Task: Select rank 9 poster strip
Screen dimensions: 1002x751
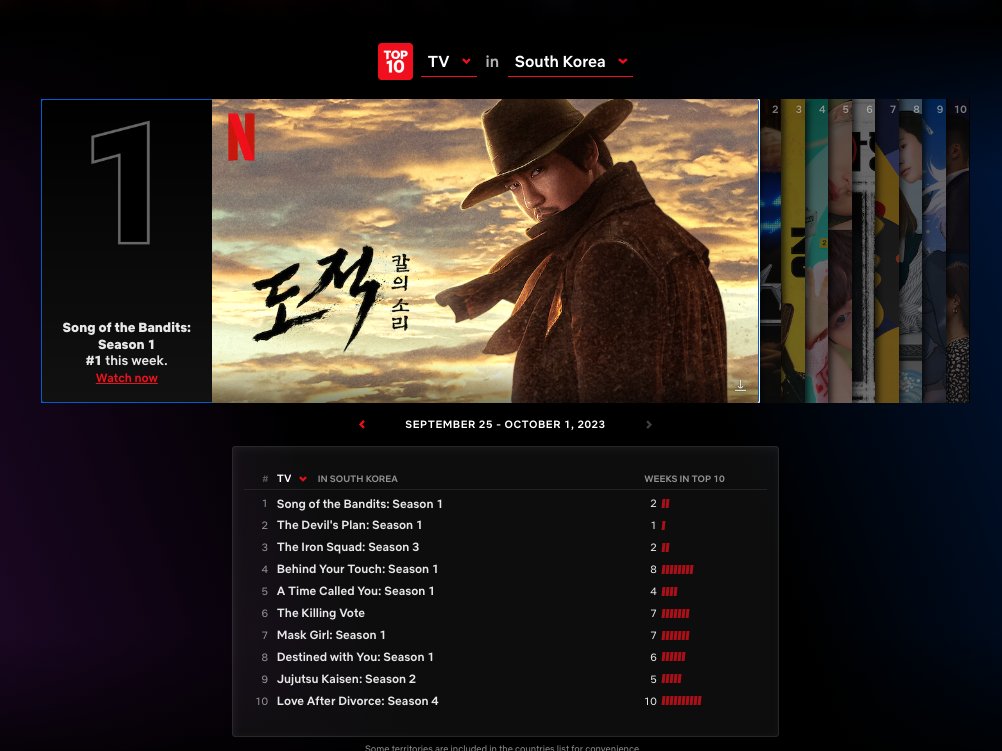Action: (x=934, y=251)
